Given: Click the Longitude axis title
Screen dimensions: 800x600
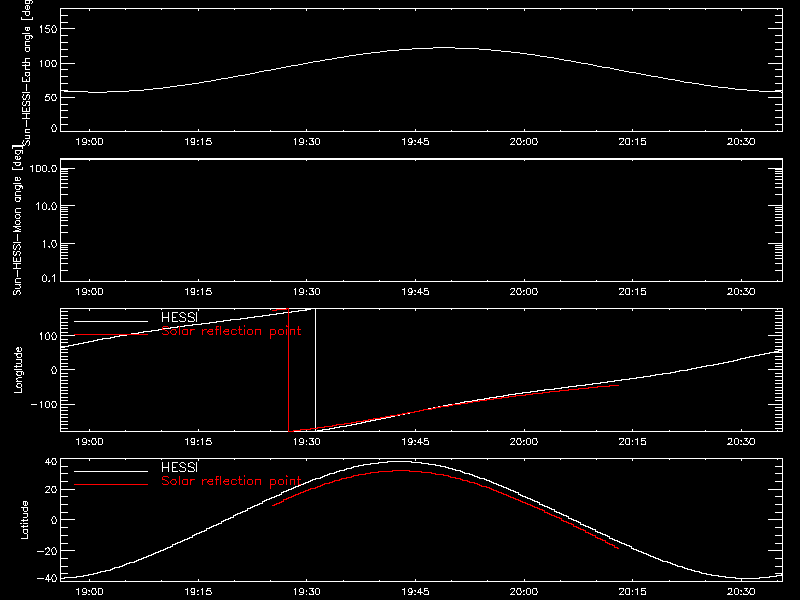Looking at the screenshot, I should tap(18, 370).
